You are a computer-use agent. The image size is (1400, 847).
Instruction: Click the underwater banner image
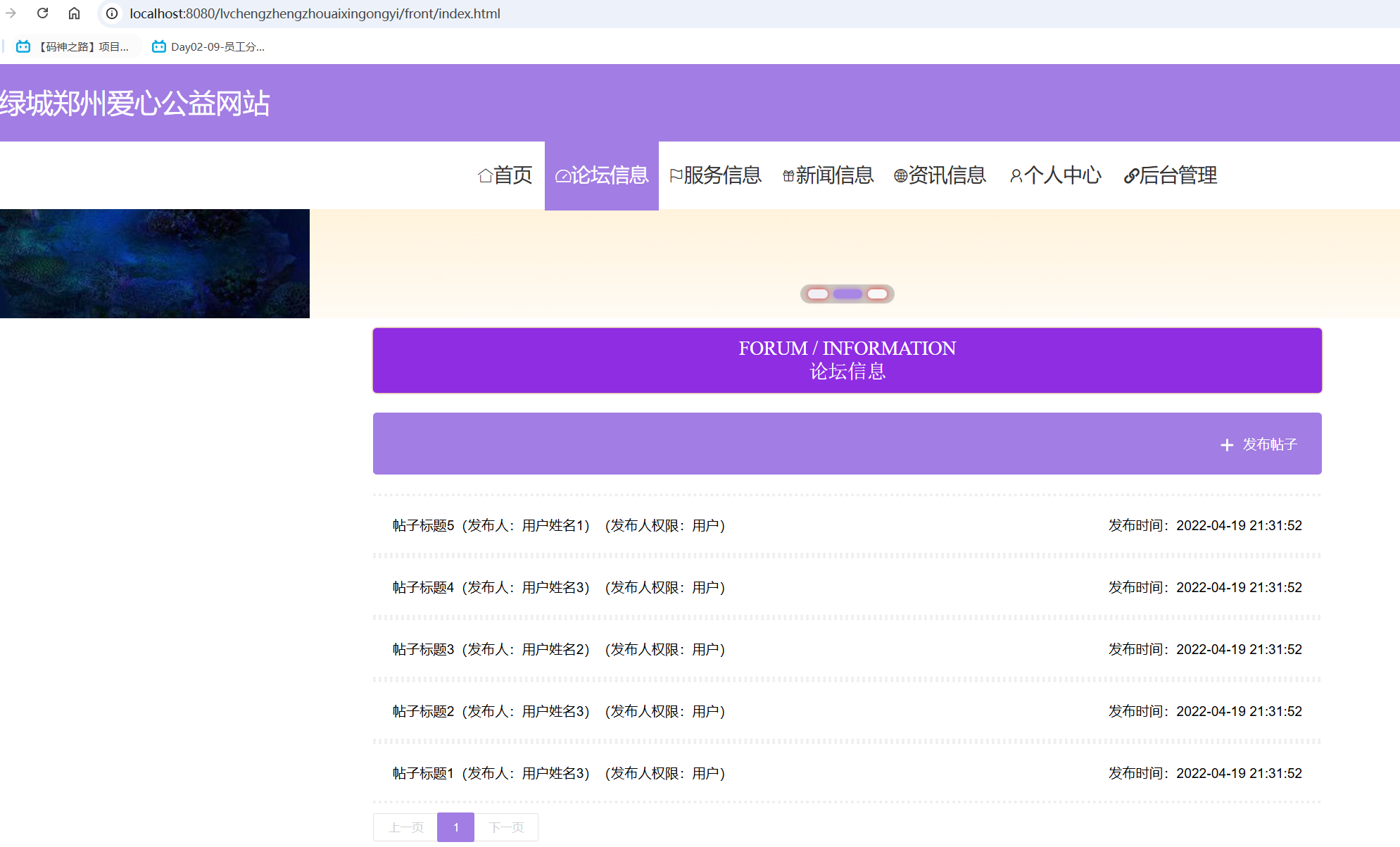pyautogui.click(x=155, y=263)
